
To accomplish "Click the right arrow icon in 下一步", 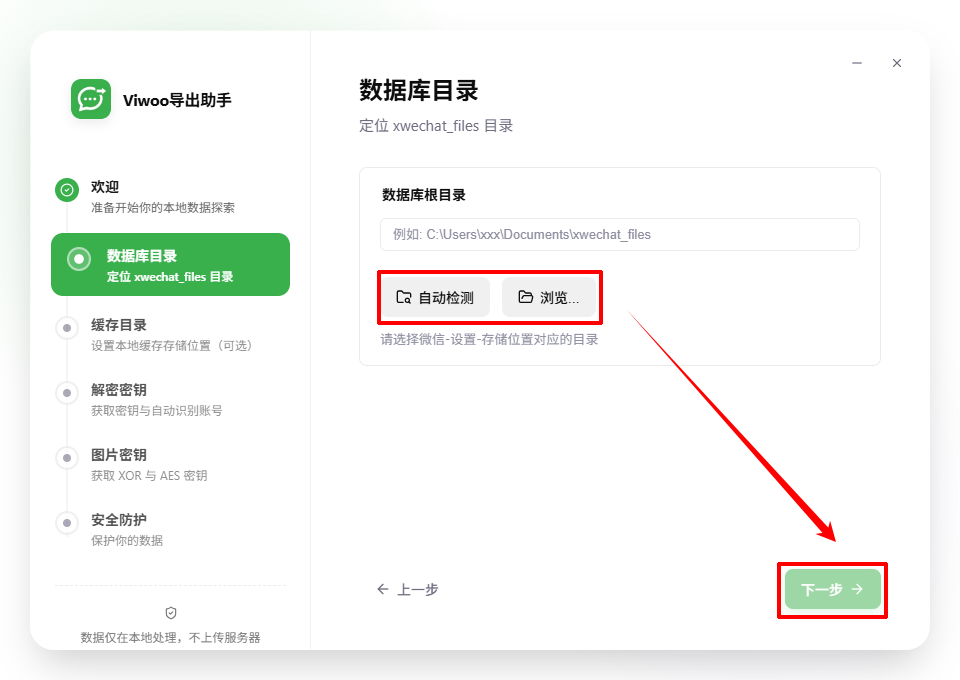I will pyautogui.click(x=858, y=589).
